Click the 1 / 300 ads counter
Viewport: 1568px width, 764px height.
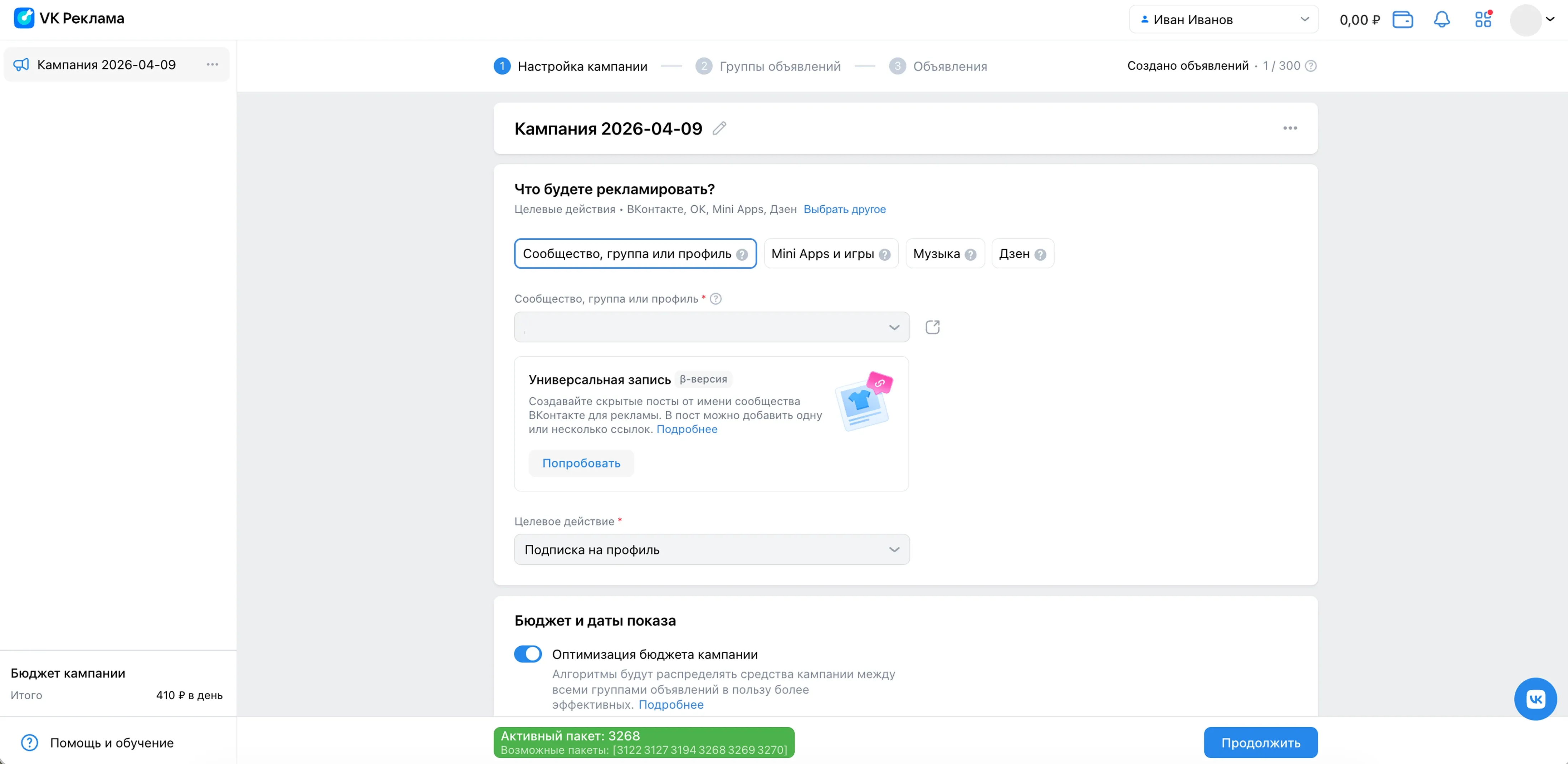[1281, 66]
